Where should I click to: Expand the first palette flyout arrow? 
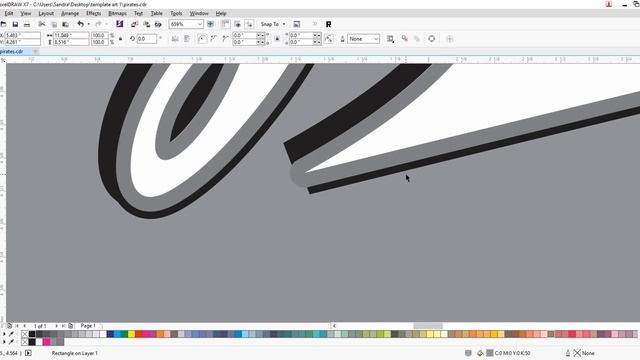click(x=4, y=334)
